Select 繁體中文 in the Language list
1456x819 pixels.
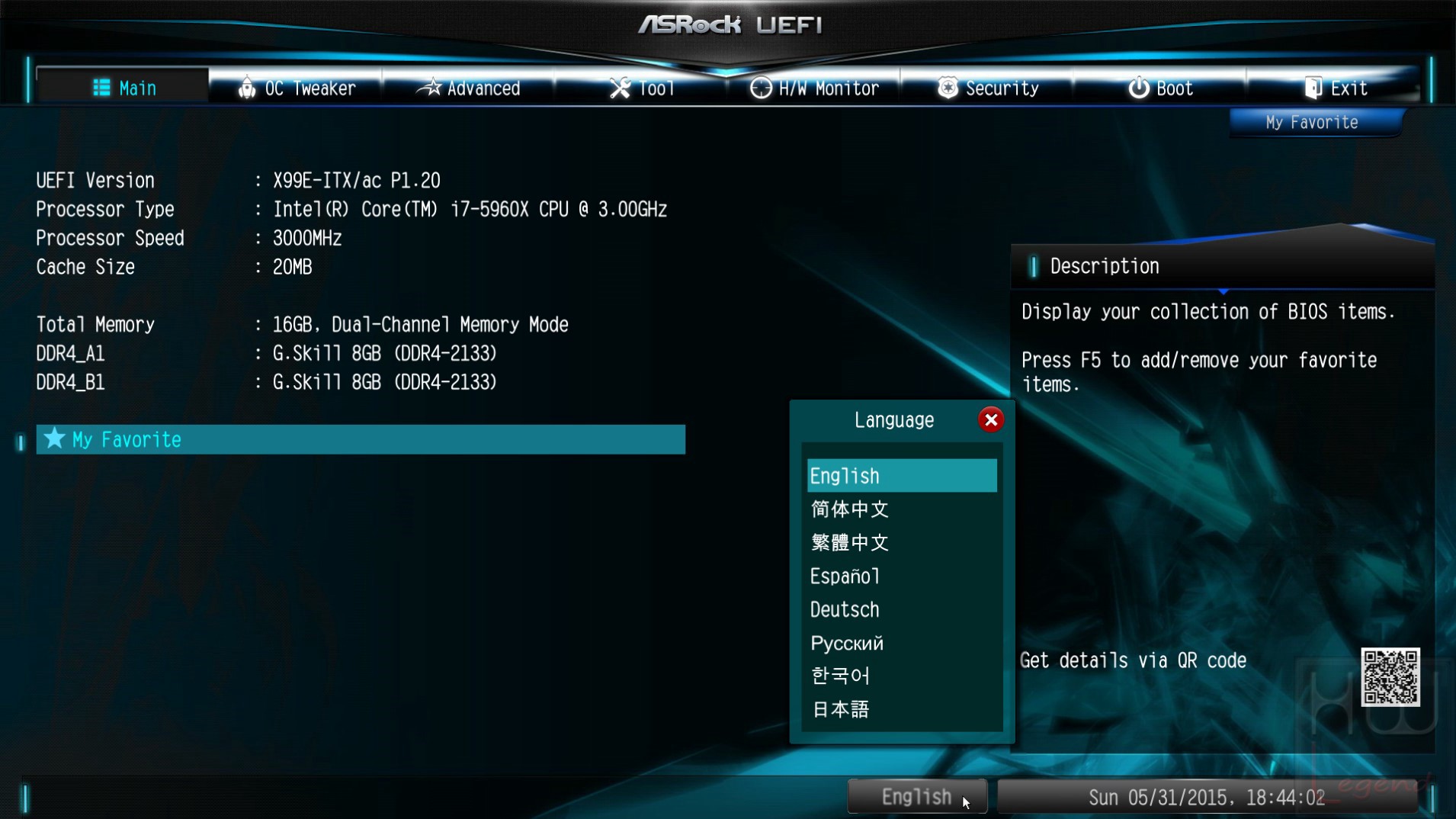902,542
